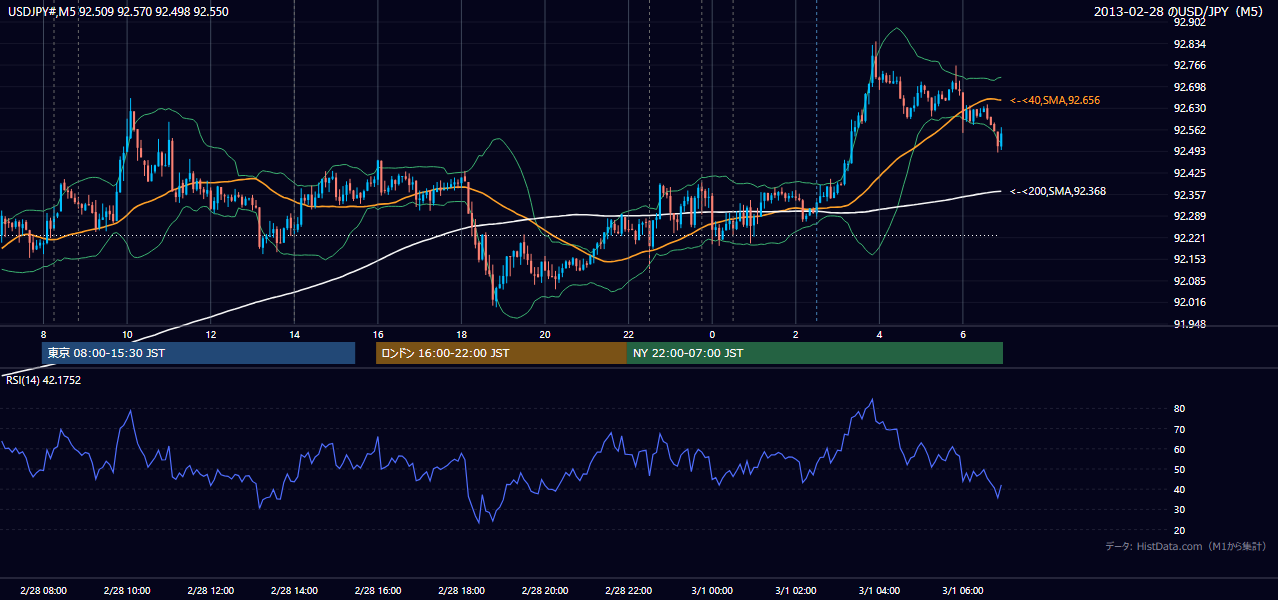Screen dimensions: 1278x600
Task: Click price axis value 91.948
Action: coord(1190,324)
